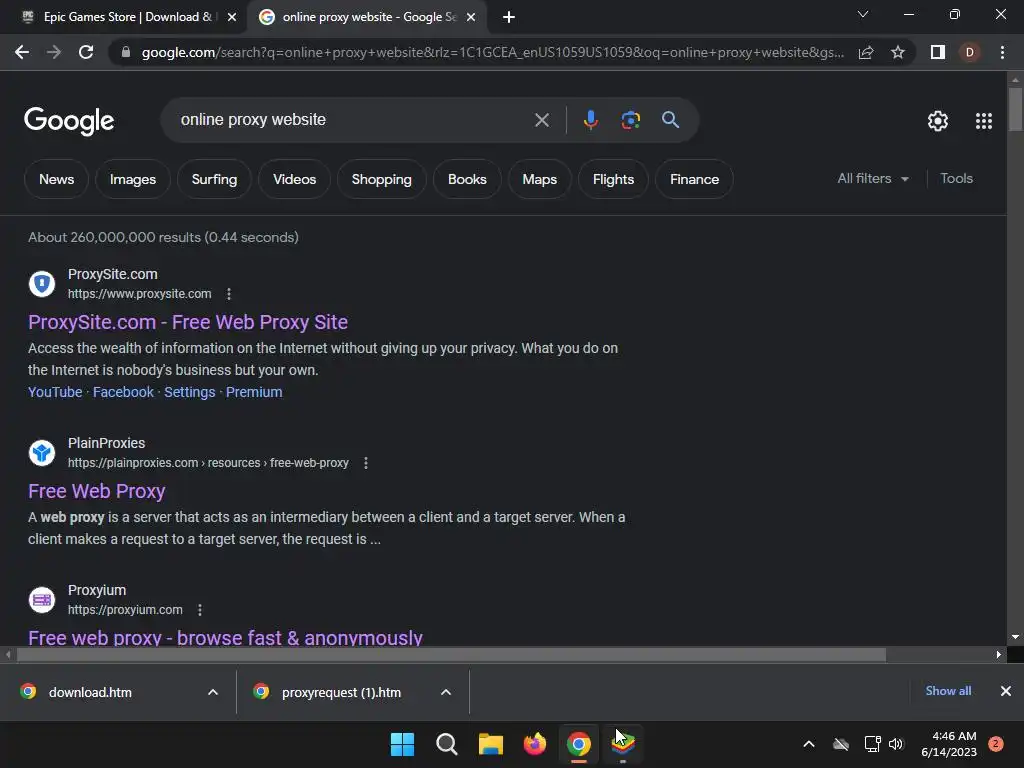The width and height of the screenshot is (1024, 768).
Task: Close the Google search tab
Action: pyautogui.click(x=471, y=17)
